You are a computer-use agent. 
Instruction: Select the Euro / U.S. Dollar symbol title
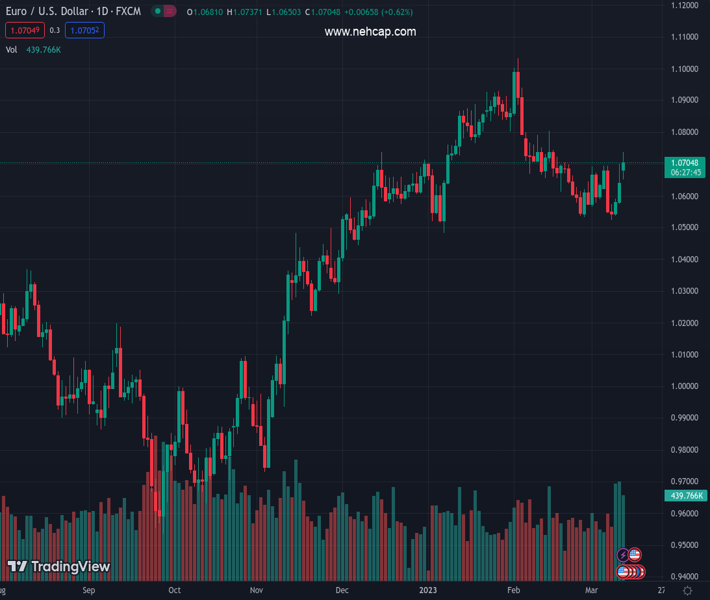(46, 12)
